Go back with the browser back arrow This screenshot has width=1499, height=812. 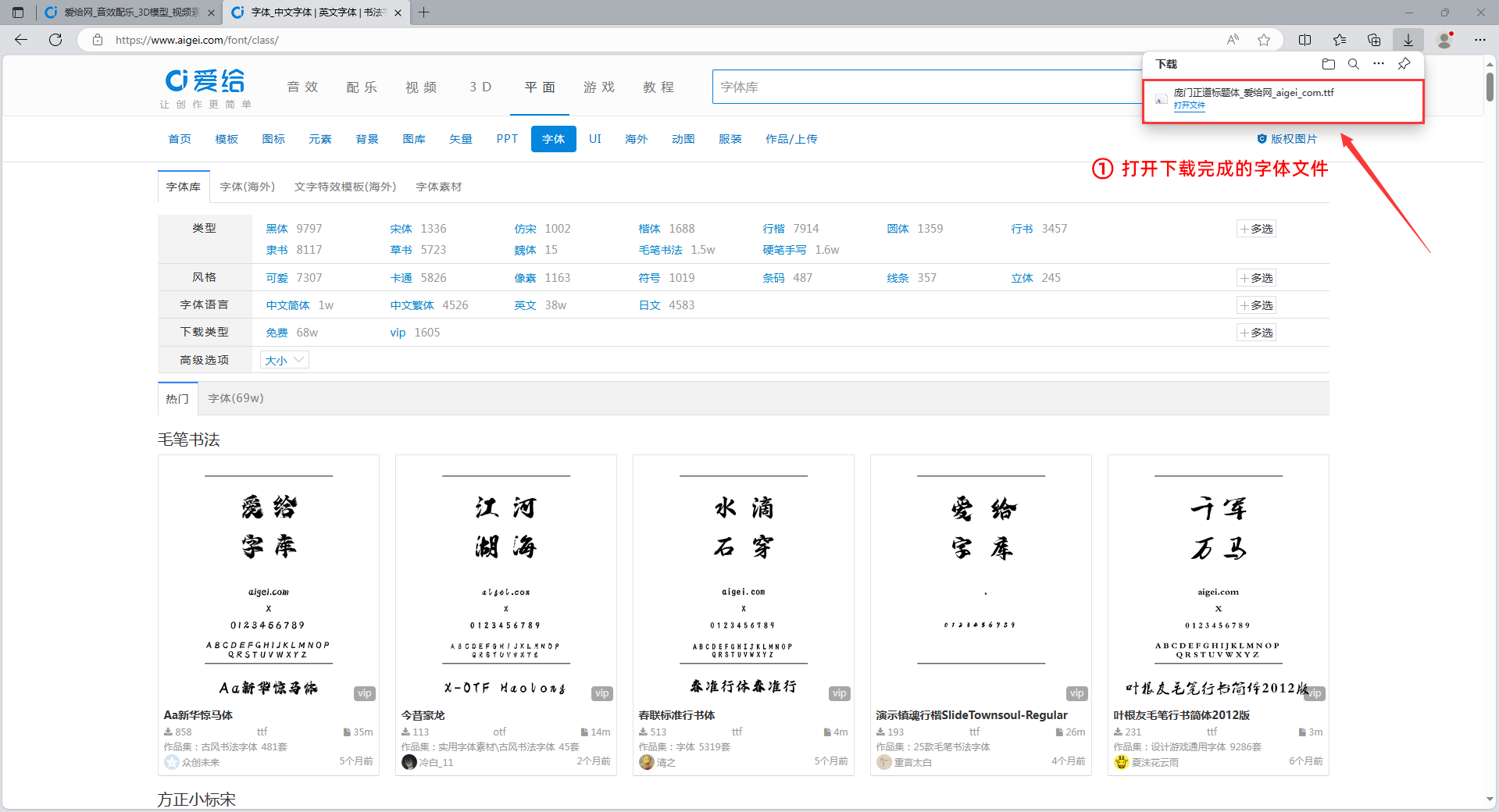point(21,40)
